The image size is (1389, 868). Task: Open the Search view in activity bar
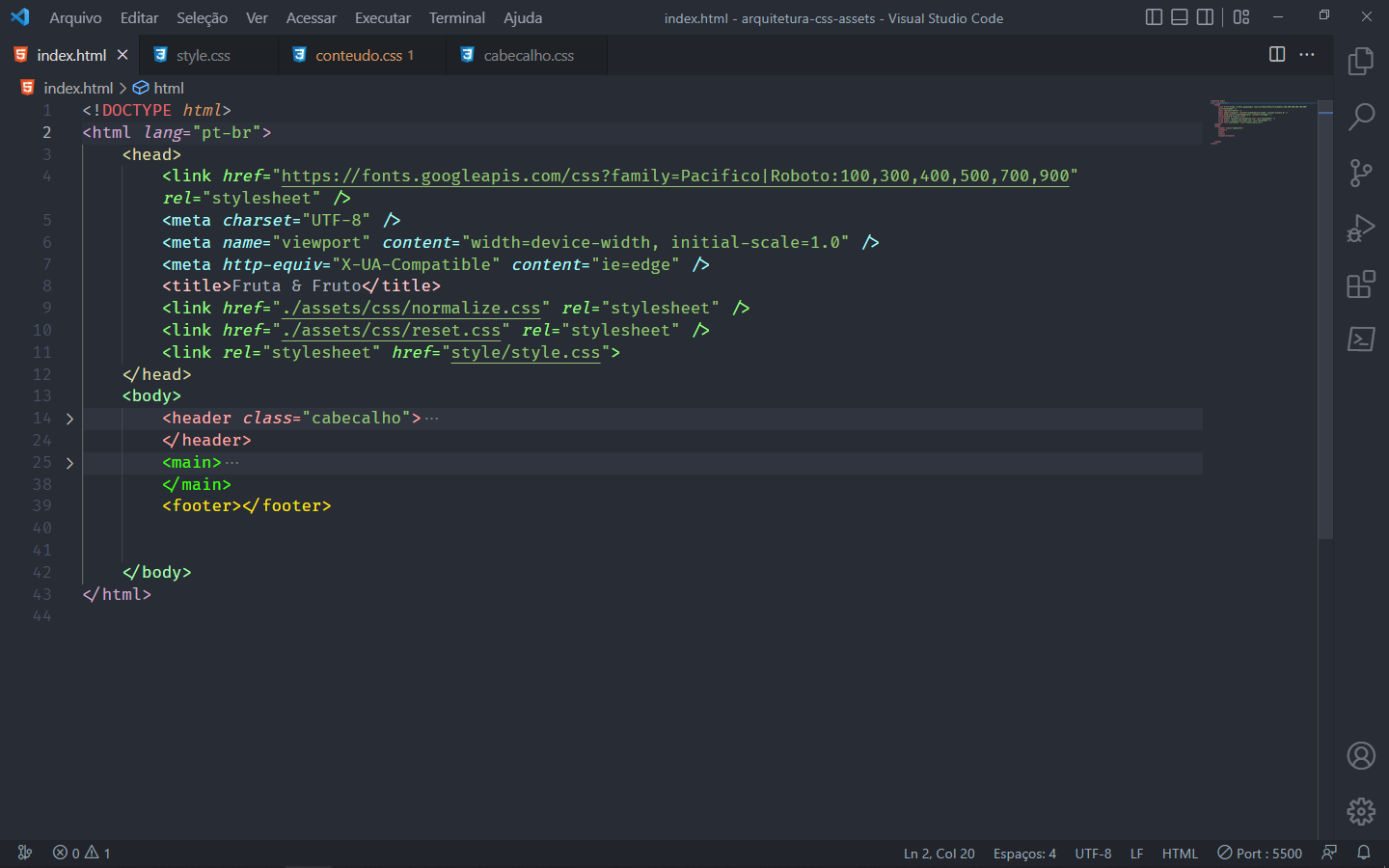[1361, 117]
